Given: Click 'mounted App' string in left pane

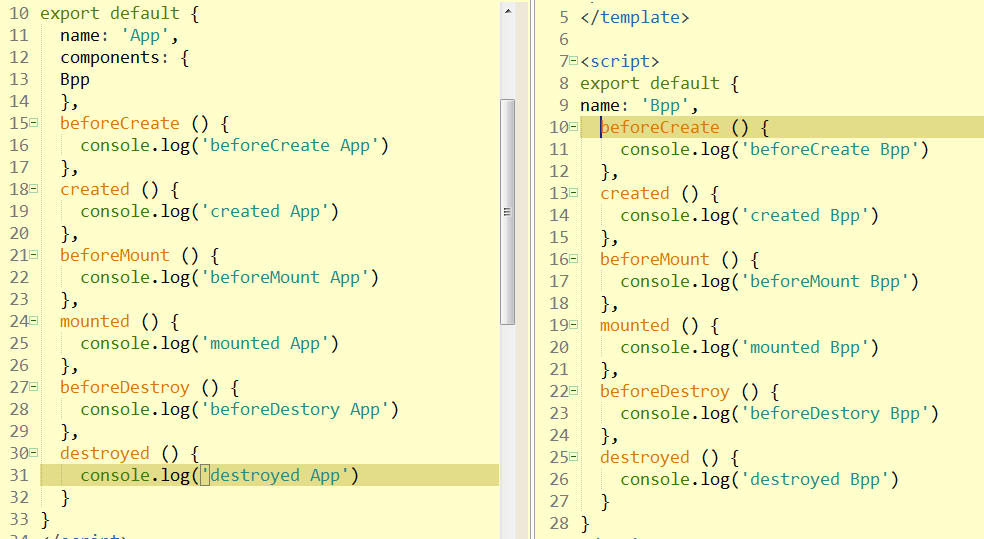Looking at the screenshot, I should point(264,344).
